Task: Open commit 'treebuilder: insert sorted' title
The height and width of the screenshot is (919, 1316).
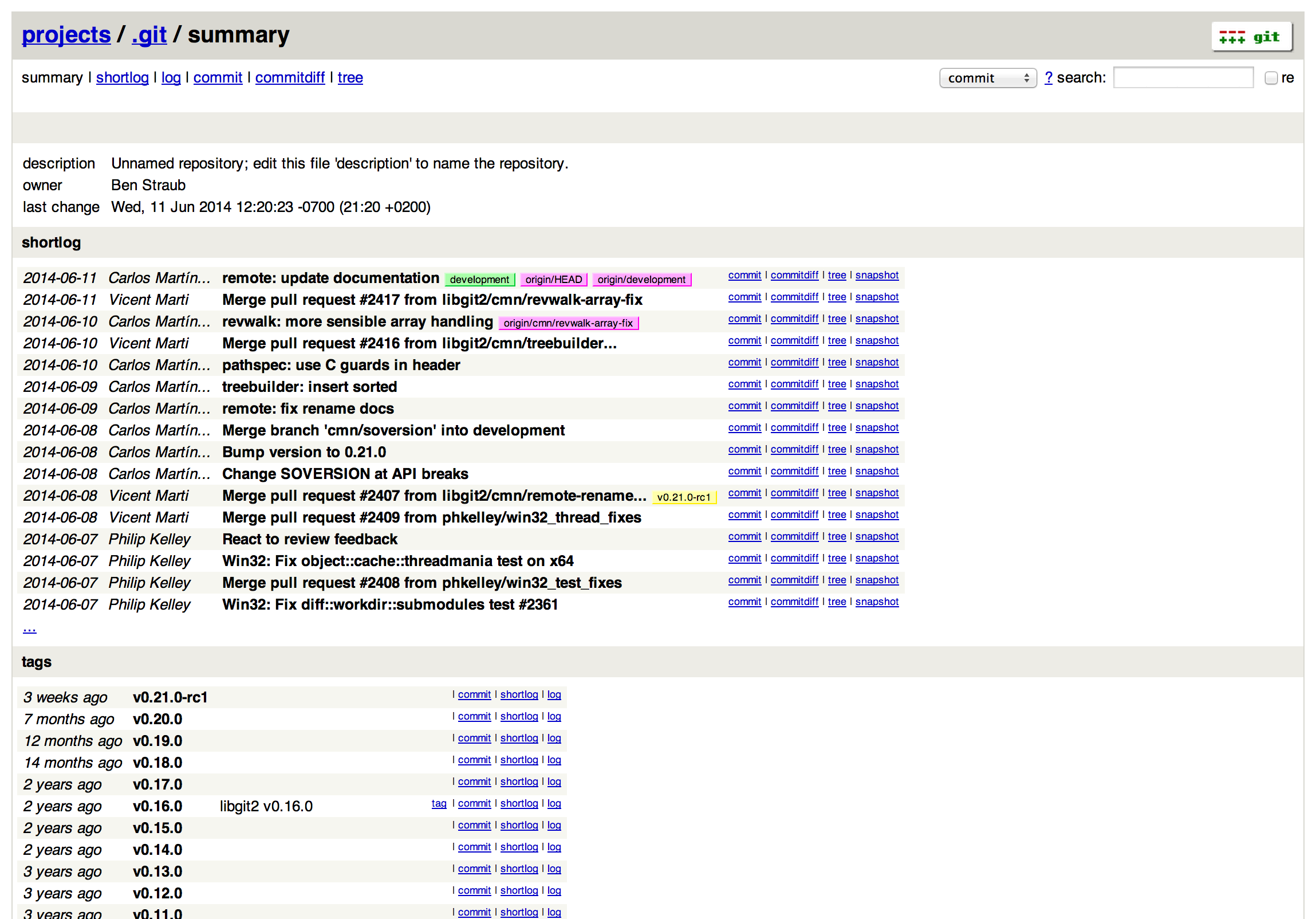Action: pyautogui.click(x=309, y=387)
